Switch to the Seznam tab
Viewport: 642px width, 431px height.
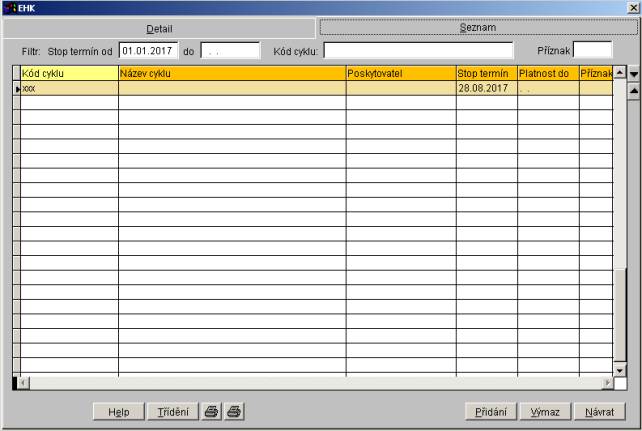478,28
